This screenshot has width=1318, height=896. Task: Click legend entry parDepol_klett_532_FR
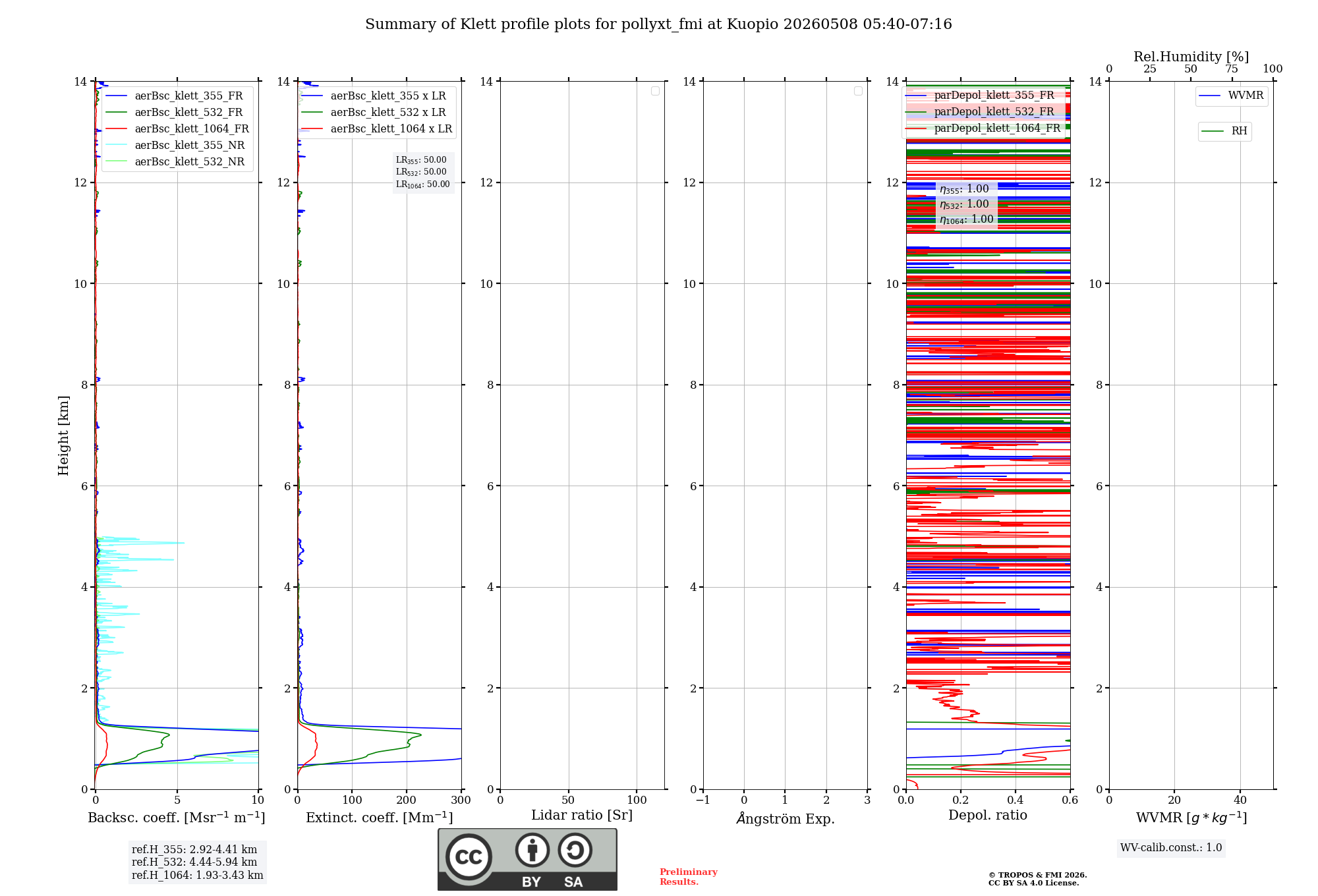click(980, 111)
